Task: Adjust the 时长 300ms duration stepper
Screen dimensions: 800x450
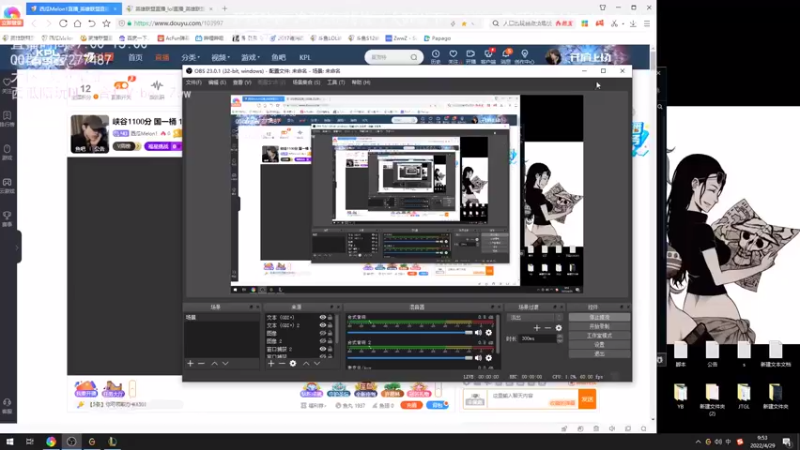Action: click(560, 338)
